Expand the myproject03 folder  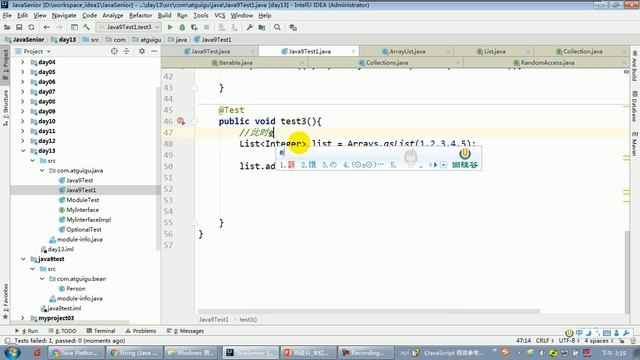[23, 318]
